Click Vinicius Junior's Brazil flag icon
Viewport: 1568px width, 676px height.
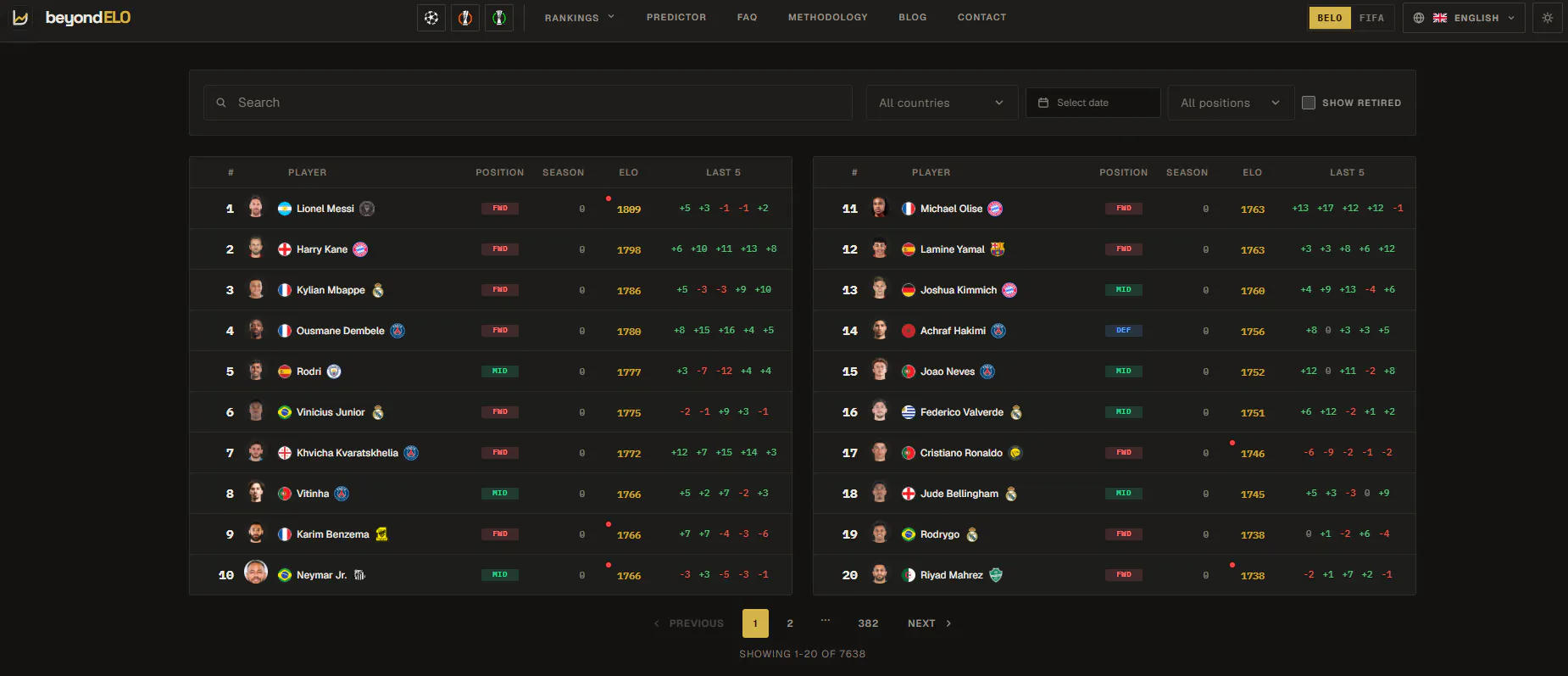[x=285, y=412]
